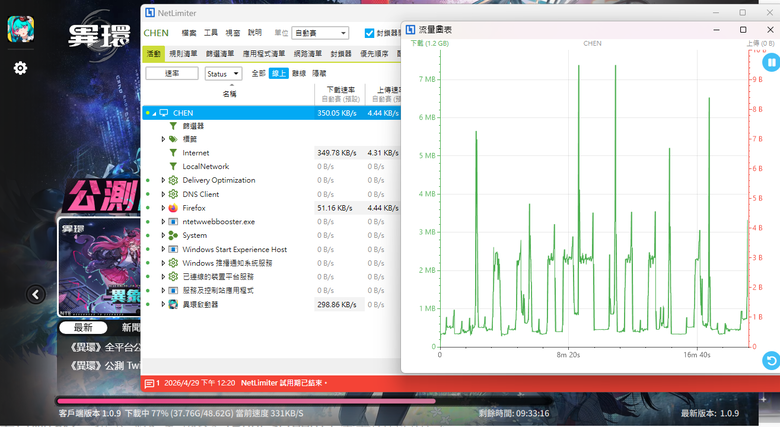
Task: Click the NetLimiter logo in the title bar
Action: point(150,12)
